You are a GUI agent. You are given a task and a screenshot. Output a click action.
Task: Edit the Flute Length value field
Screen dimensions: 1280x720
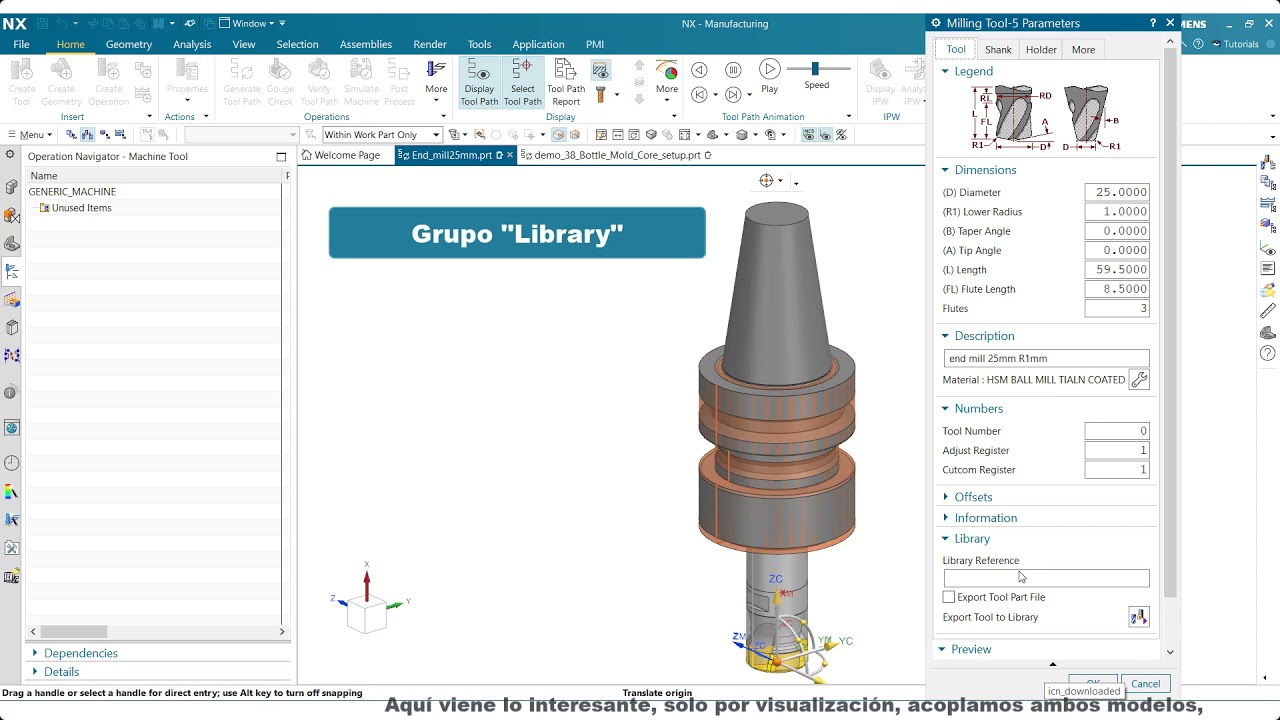point(1117,289)
